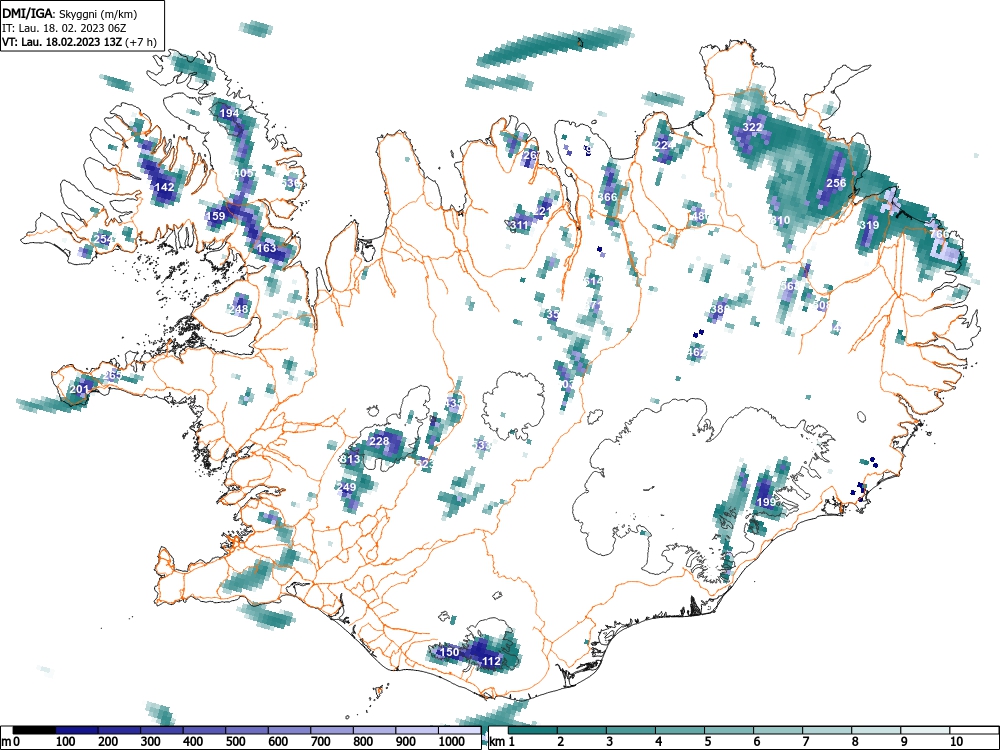Screen dimensions: 1000x750
Task: Select the IT: Lau. 18. 02. 2023 06Z line
Action: (x=64, y=28)
